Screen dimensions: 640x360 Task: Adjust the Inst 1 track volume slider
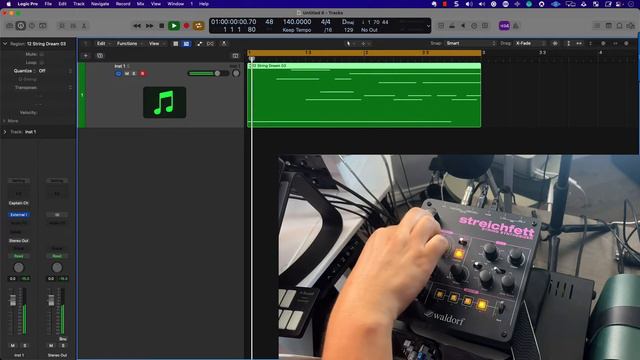(x=208, y=73)
